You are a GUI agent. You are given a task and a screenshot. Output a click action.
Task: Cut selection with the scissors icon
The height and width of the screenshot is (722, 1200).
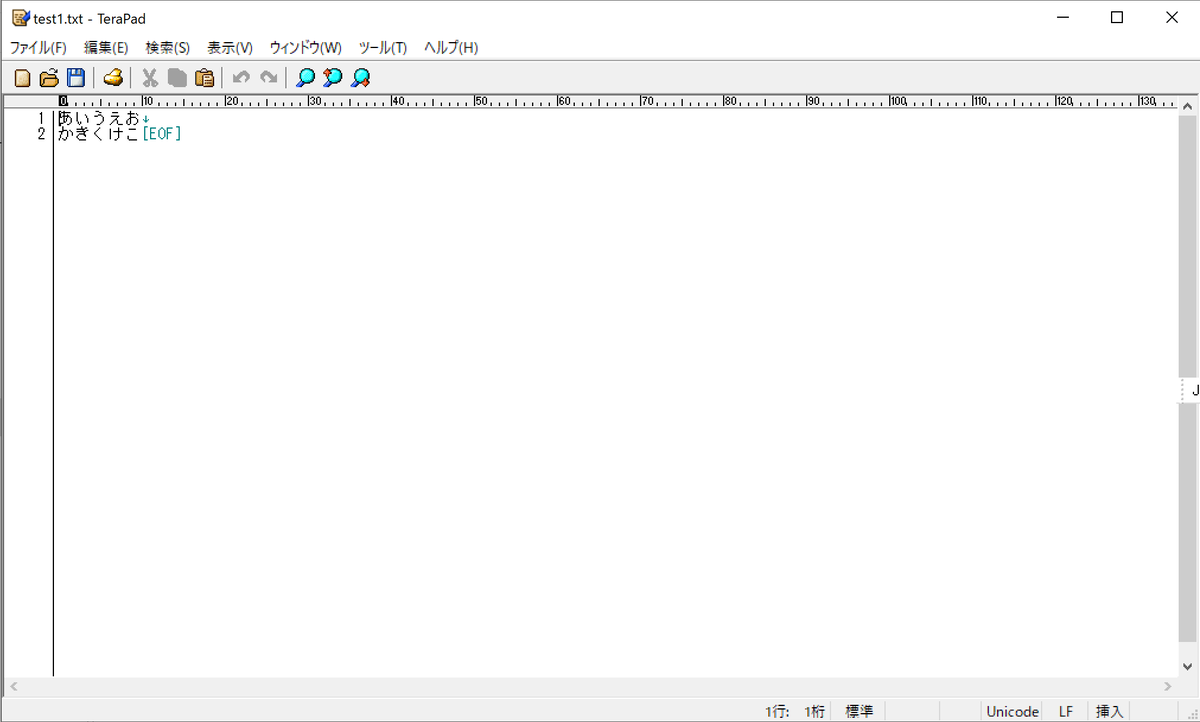point(150,78)
